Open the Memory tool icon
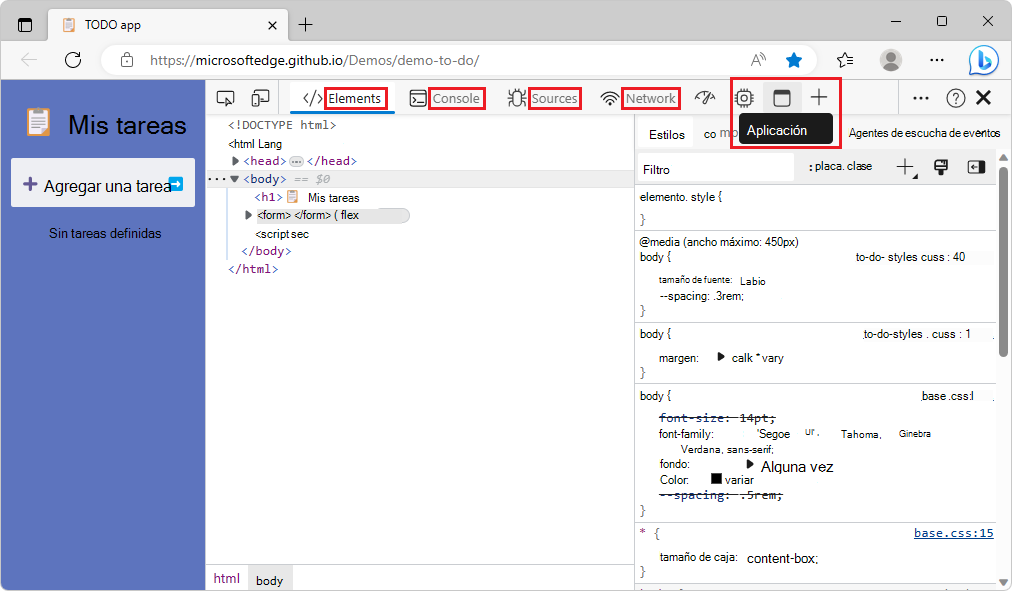Screen dimensions: 1012x591 point(744,98)
